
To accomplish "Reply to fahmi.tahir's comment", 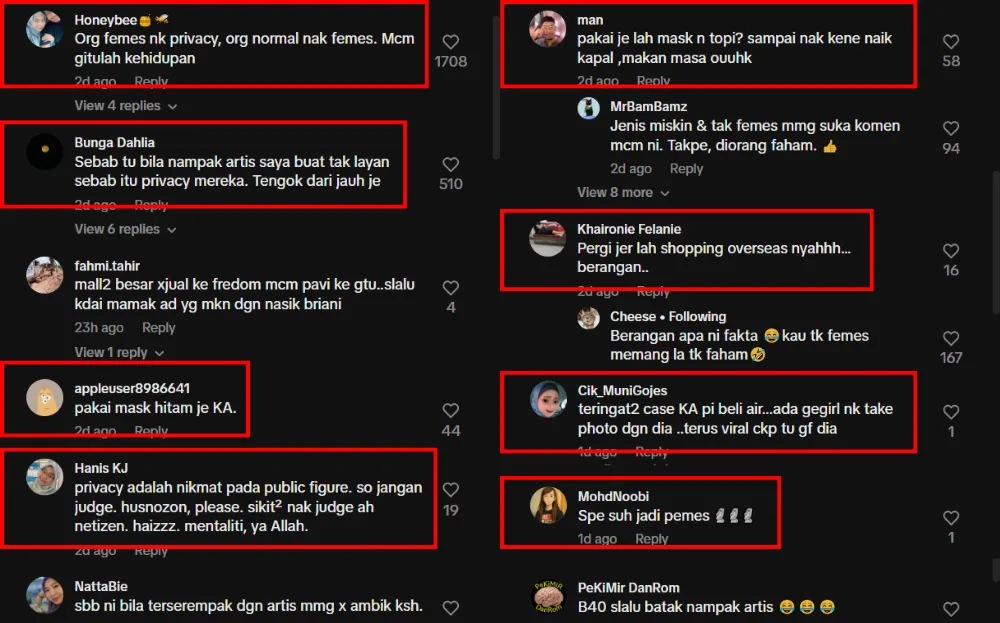I will coord(158,328).
